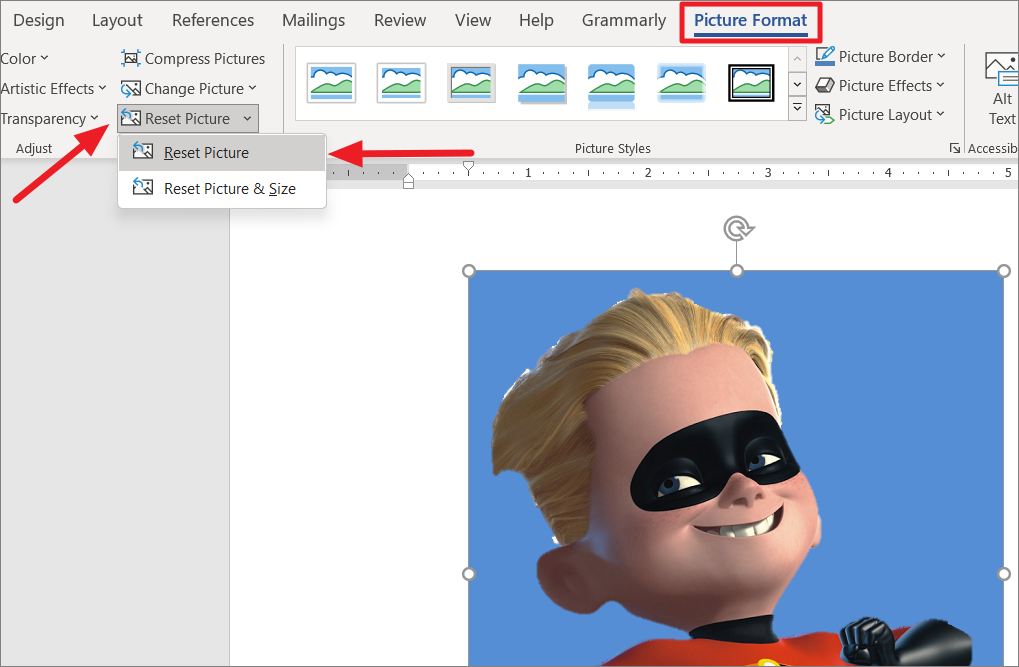
Task: Open the Transparency dropdown
Action: point(49,119)
